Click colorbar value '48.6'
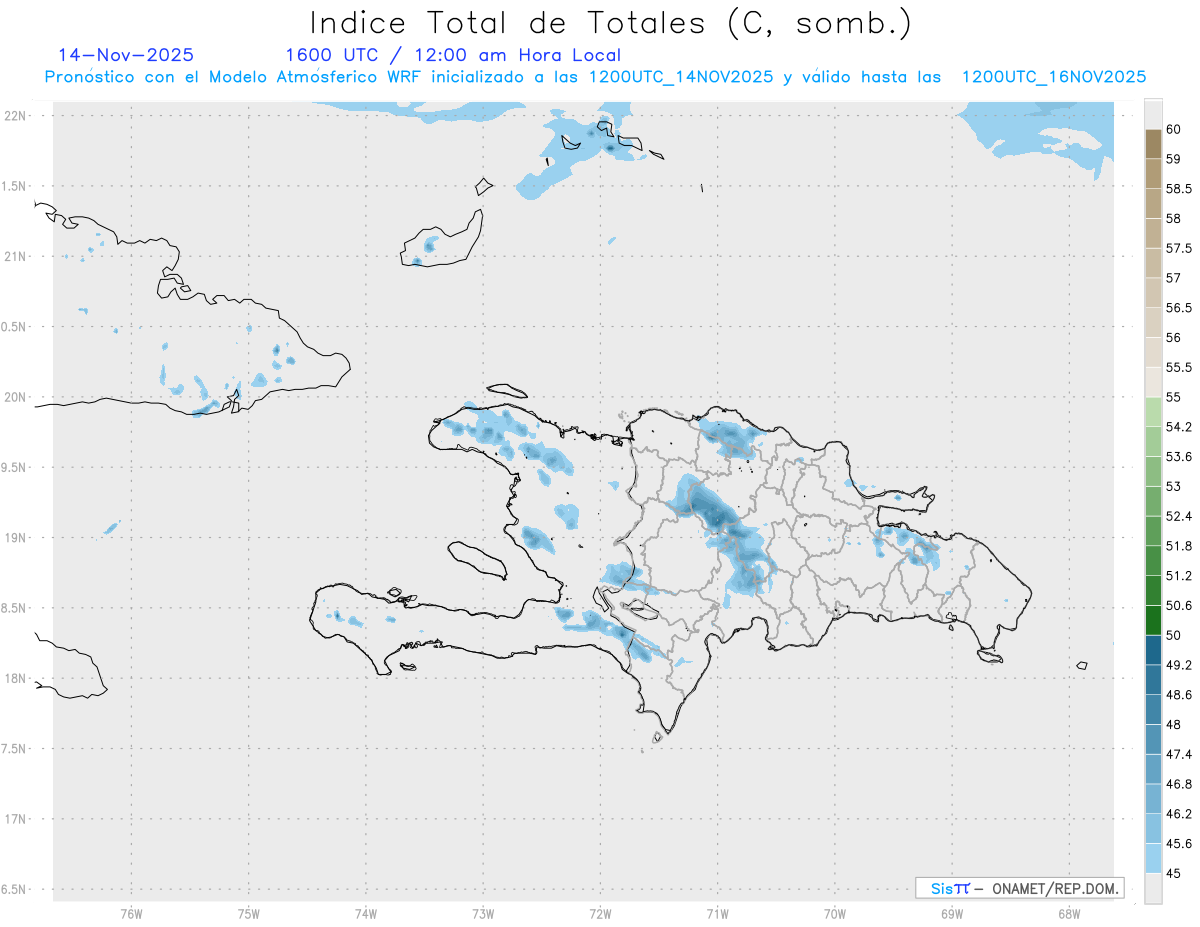 (x=1179, y=695)
